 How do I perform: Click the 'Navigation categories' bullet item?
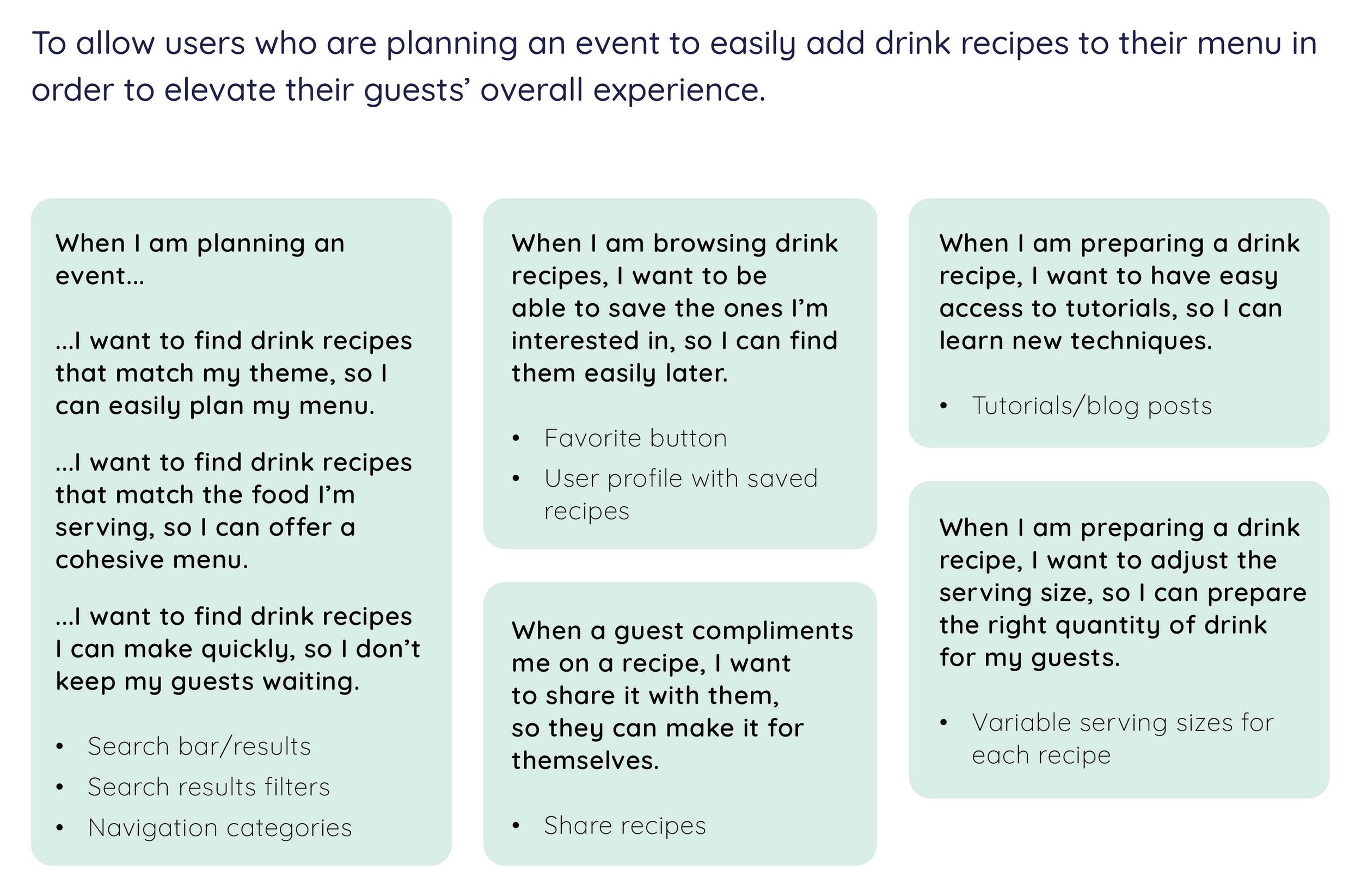coord(220,828)
